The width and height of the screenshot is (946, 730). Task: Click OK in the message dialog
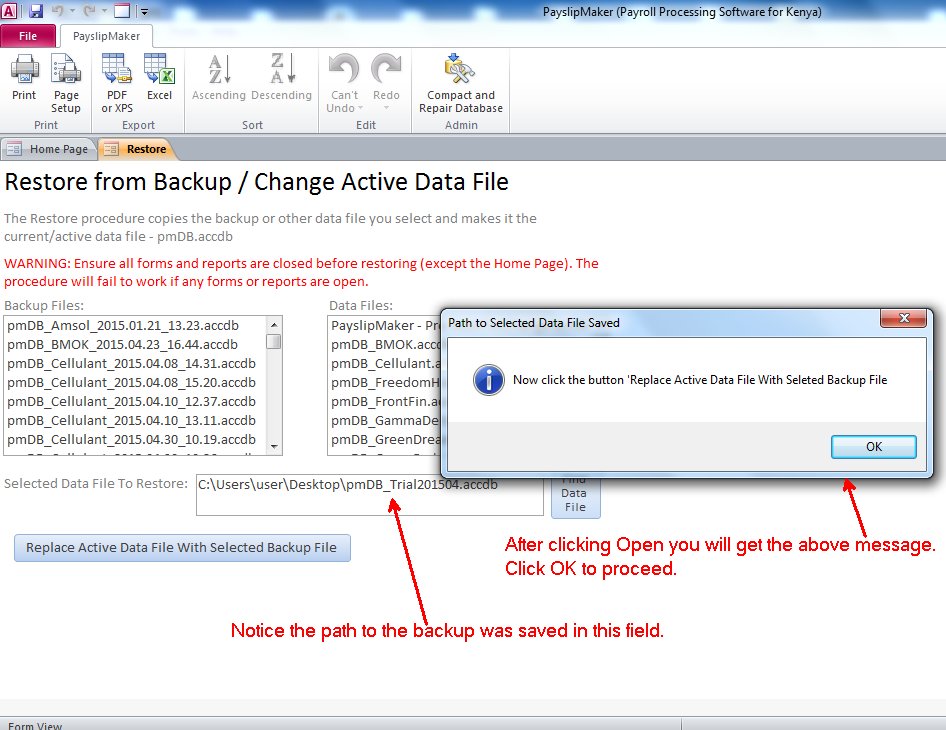[x=874, y=446]
